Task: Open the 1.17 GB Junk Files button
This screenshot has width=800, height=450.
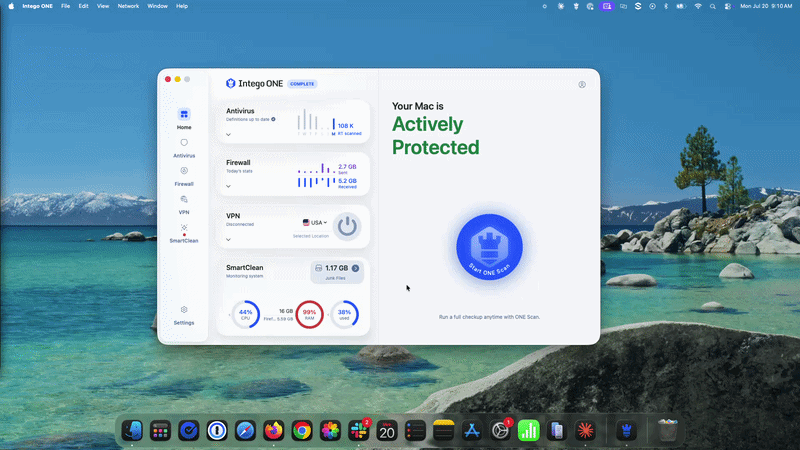Action: click(x=337, y=272)
